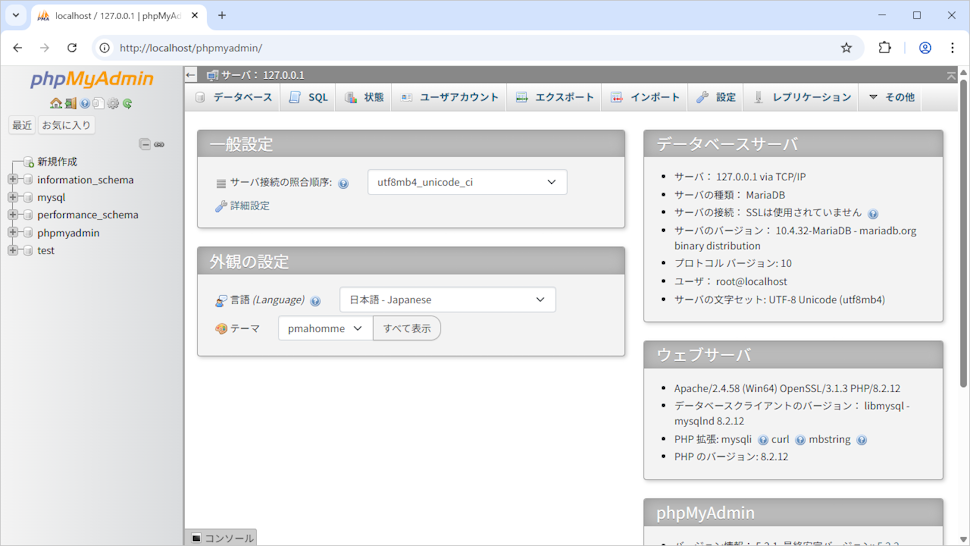View site information icon in address bar

[x=105, y=48]
